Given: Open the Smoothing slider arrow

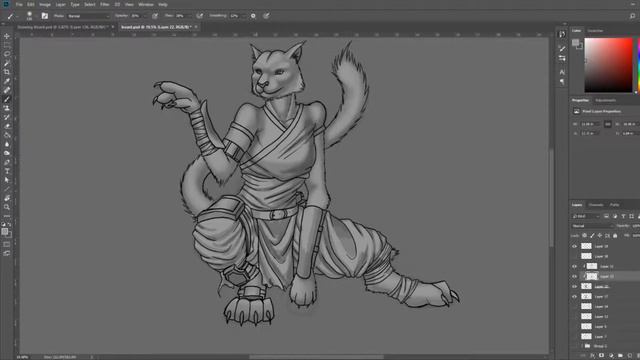Looking at the screenshot, I should (243, 16).
